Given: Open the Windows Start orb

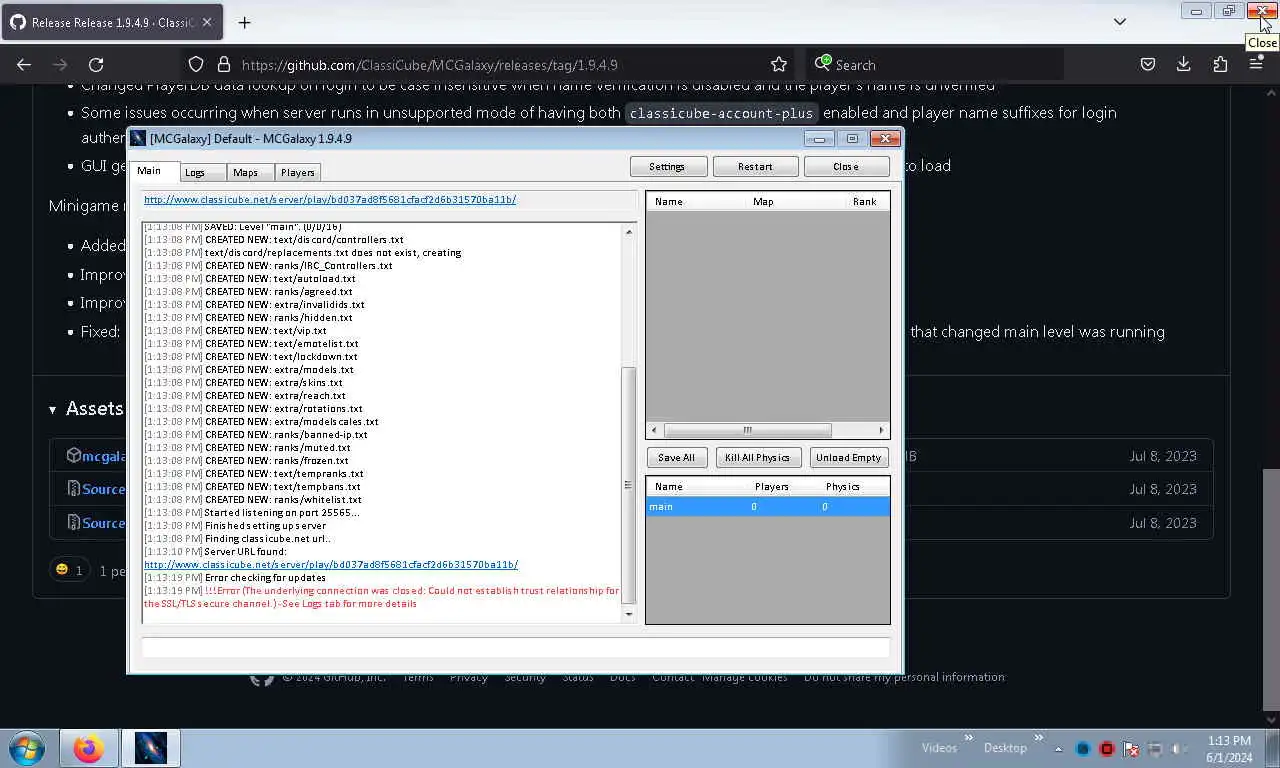Looking at the screenshot, I should (x=27, y=748).
